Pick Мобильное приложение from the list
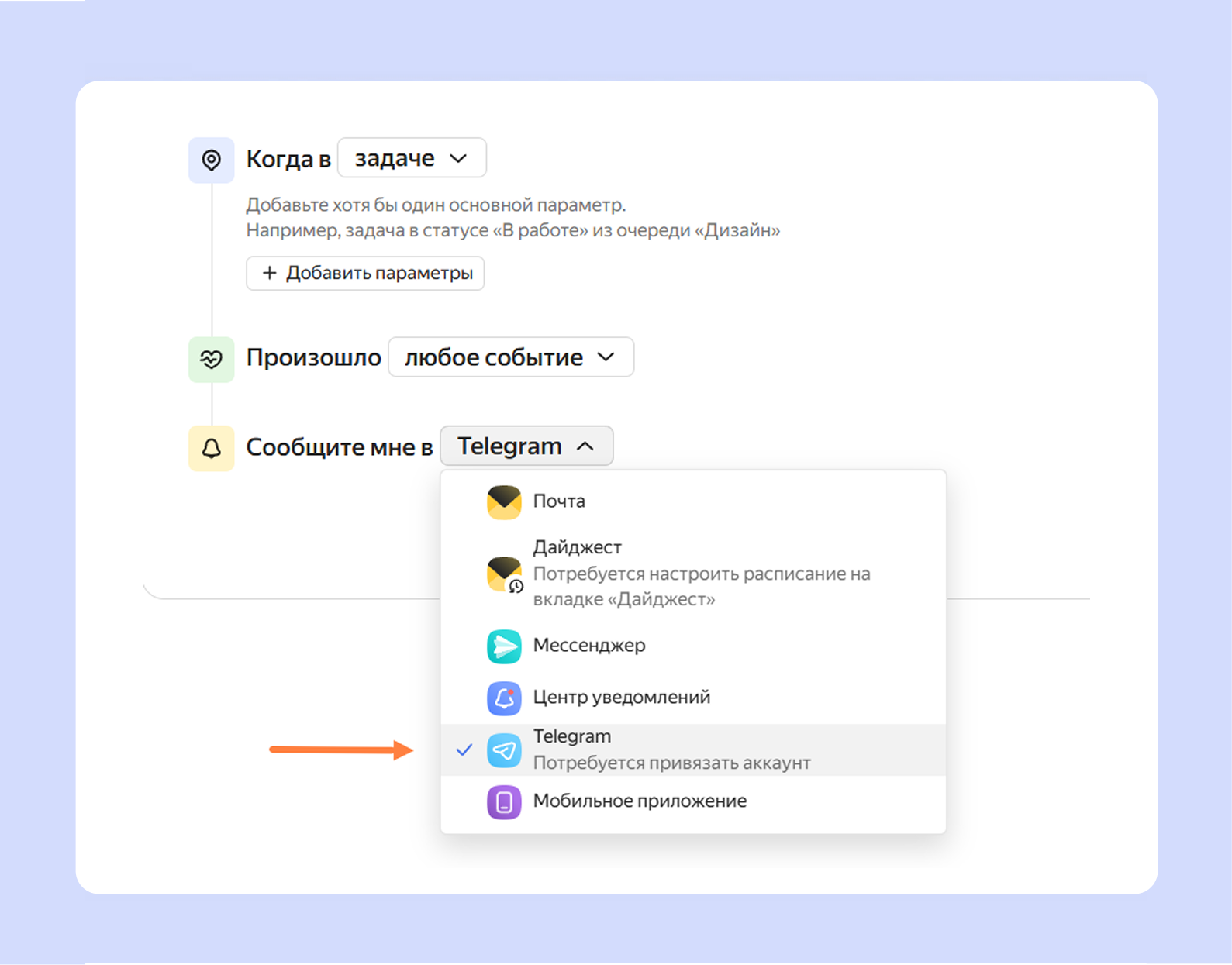1232x965 pixels. tap(640, 801)
